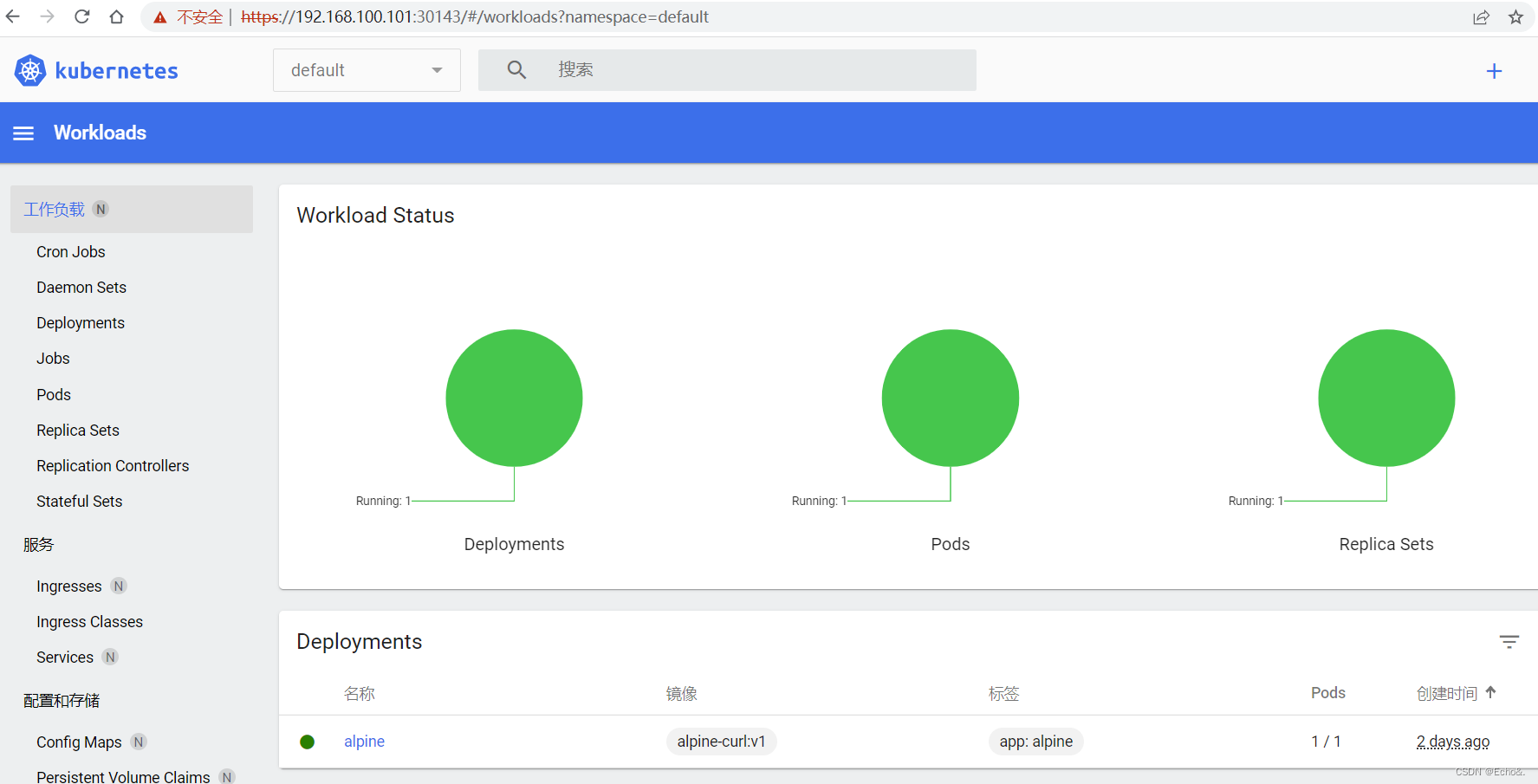Click the 名称 column header
This screenshot has height=784, width=1538.
(x=360, y=693)
